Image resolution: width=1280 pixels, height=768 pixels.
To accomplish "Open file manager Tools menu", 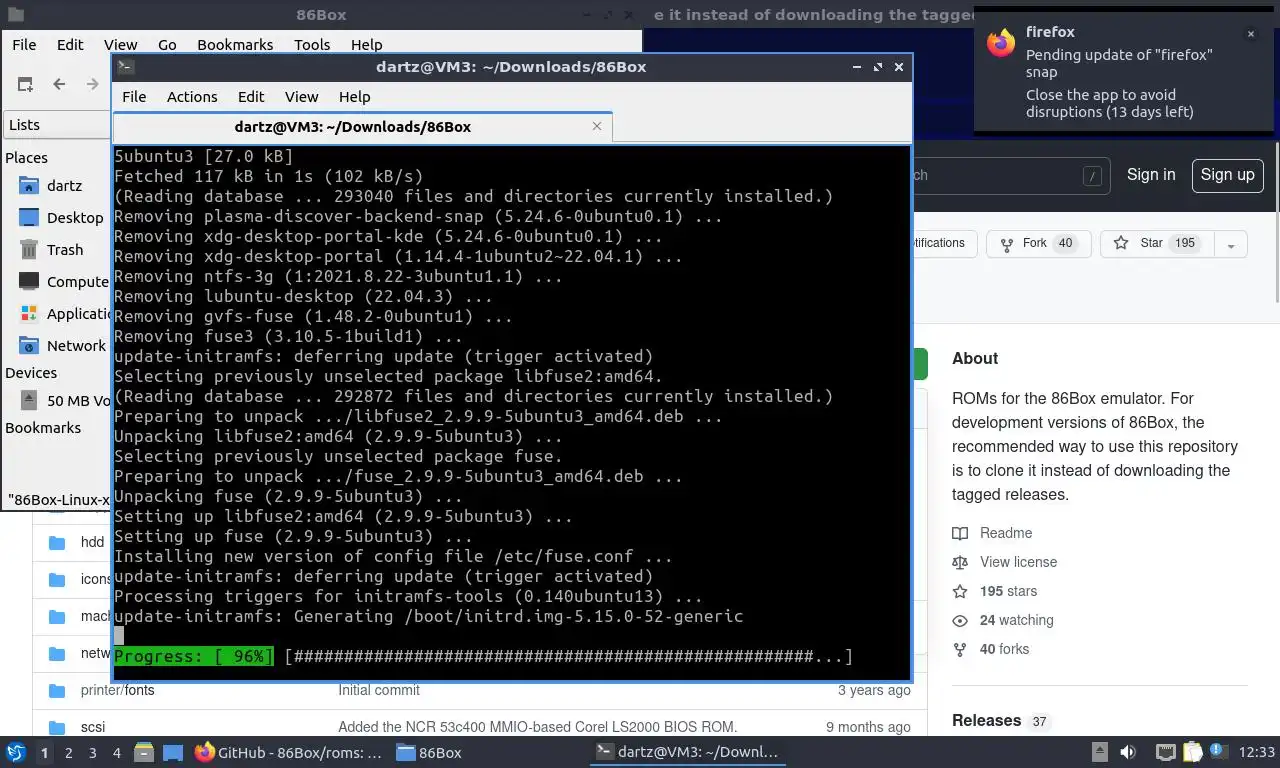I will pos(312,44).
